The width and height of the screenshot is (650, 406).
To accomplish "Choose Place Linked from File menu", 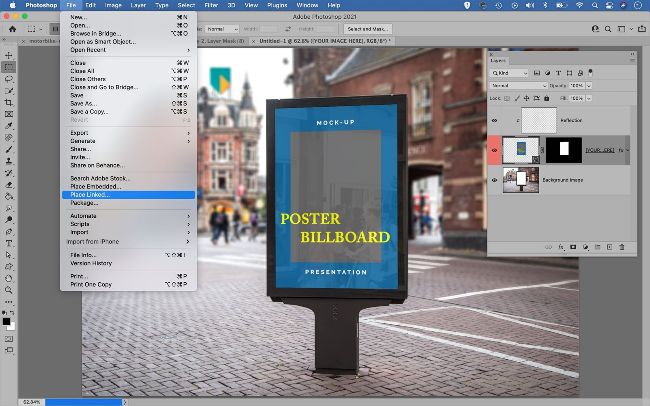I will tap(91, 194).
